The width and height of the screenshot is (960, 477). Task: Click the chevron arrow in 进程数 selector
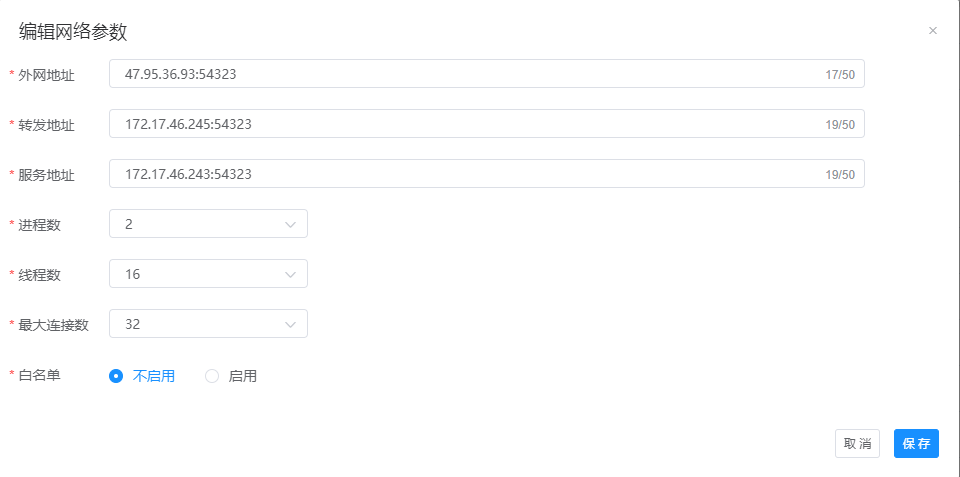tap(291, 224)
